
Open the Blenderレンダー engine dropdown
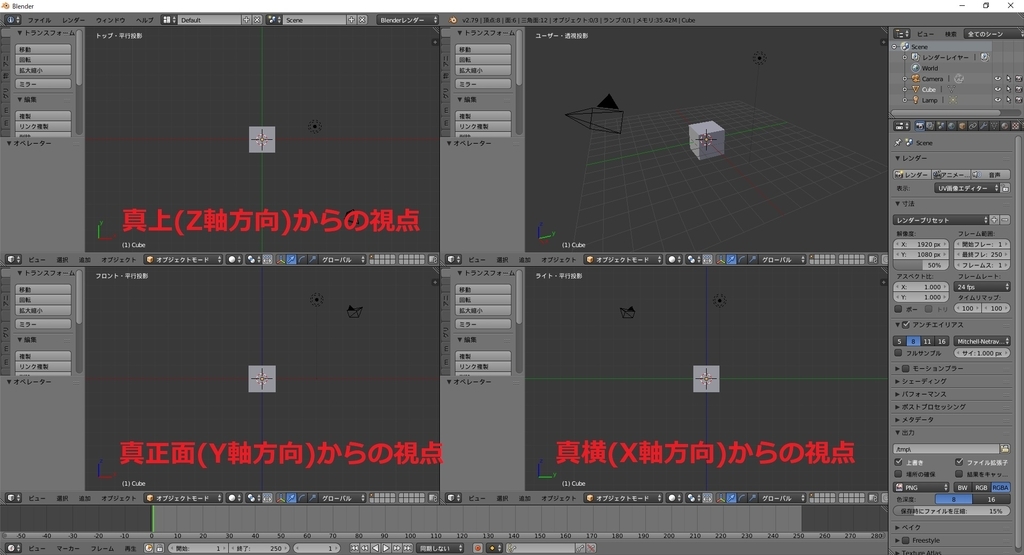click(409, 20)
